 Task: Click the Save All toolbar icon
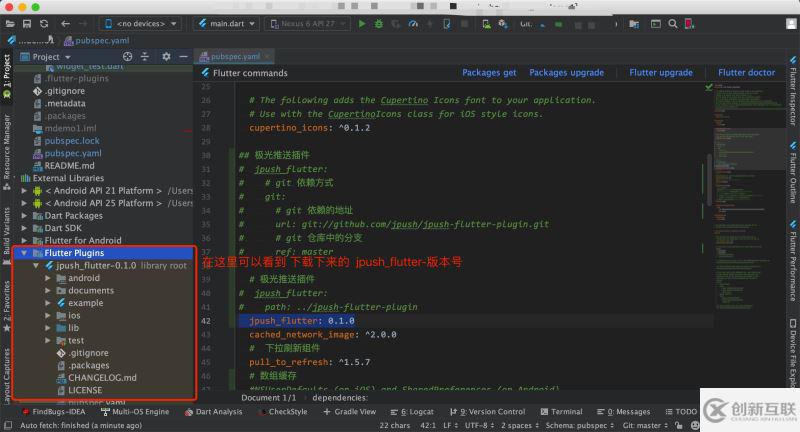[x=26, y=23]
